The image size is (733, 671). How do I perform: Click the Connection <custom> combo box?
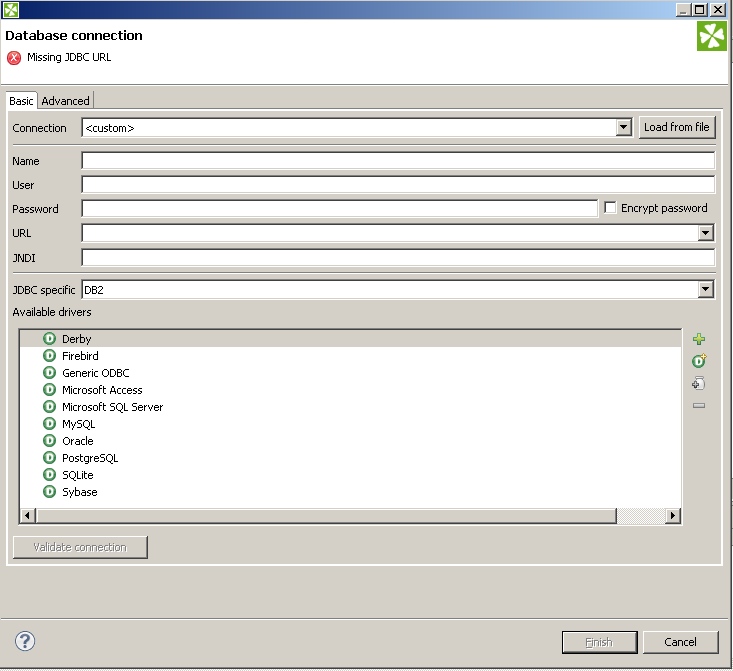click(357, 127)
